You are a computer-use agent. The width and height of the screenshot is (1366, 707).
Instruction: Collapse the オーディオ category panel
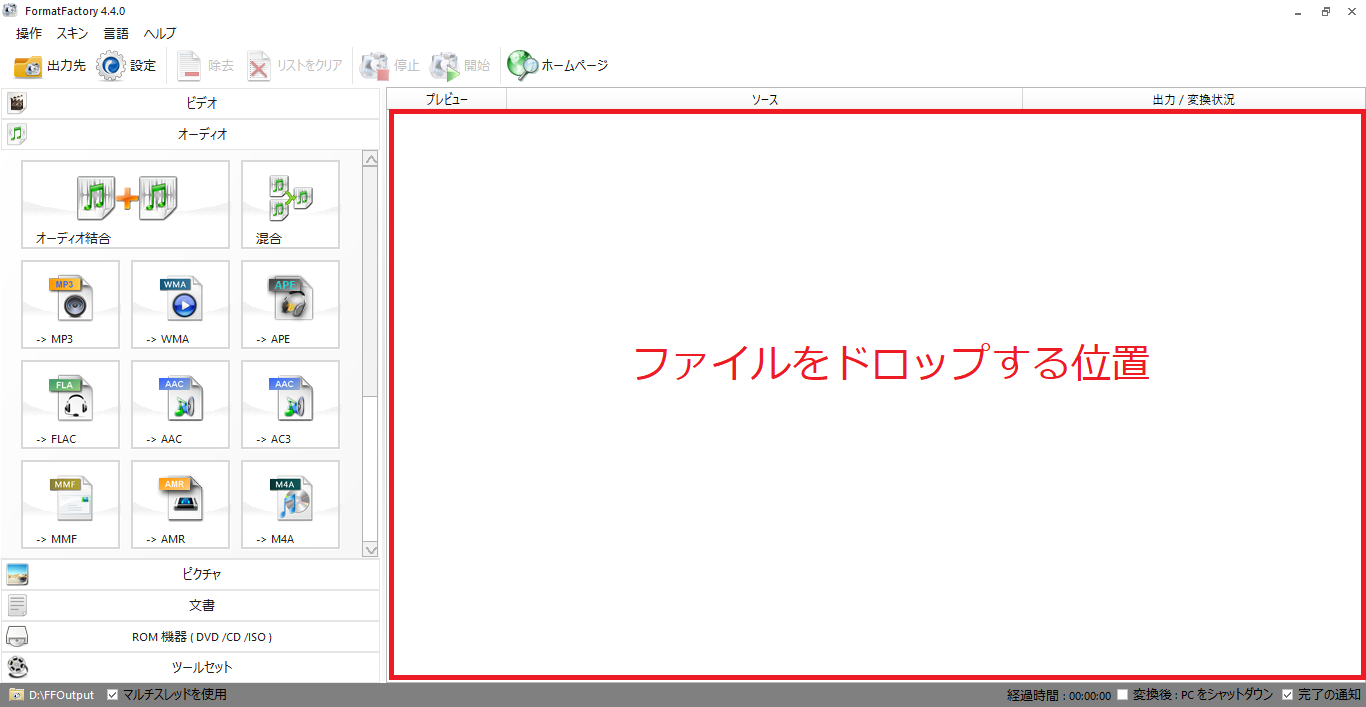190,134
